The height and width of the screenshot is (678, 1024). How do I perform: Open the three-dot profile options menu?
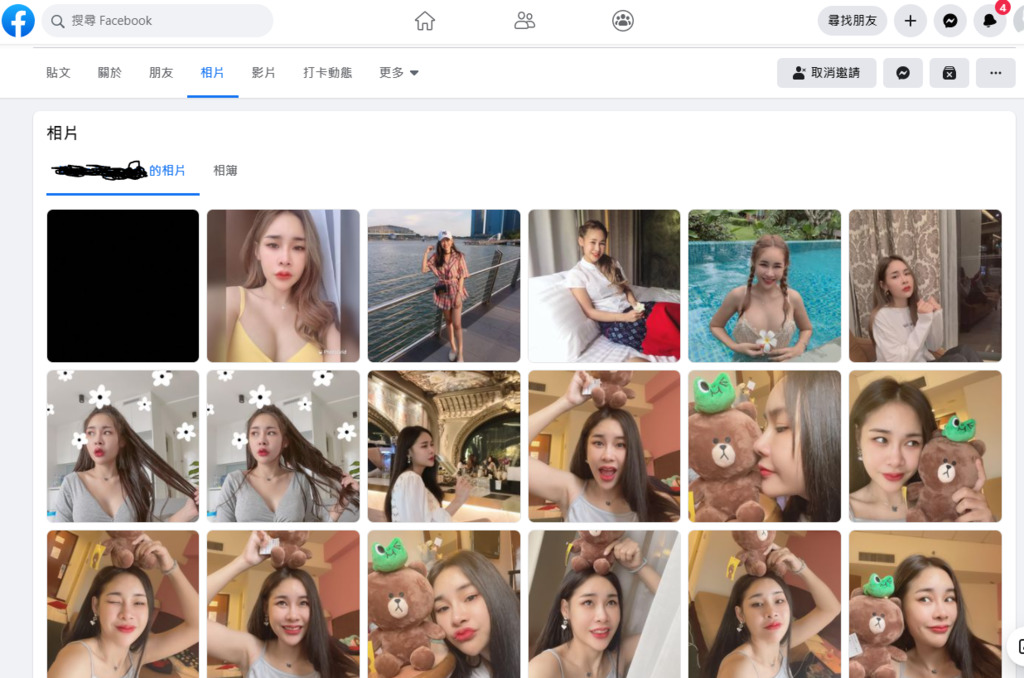coord(995,73)
